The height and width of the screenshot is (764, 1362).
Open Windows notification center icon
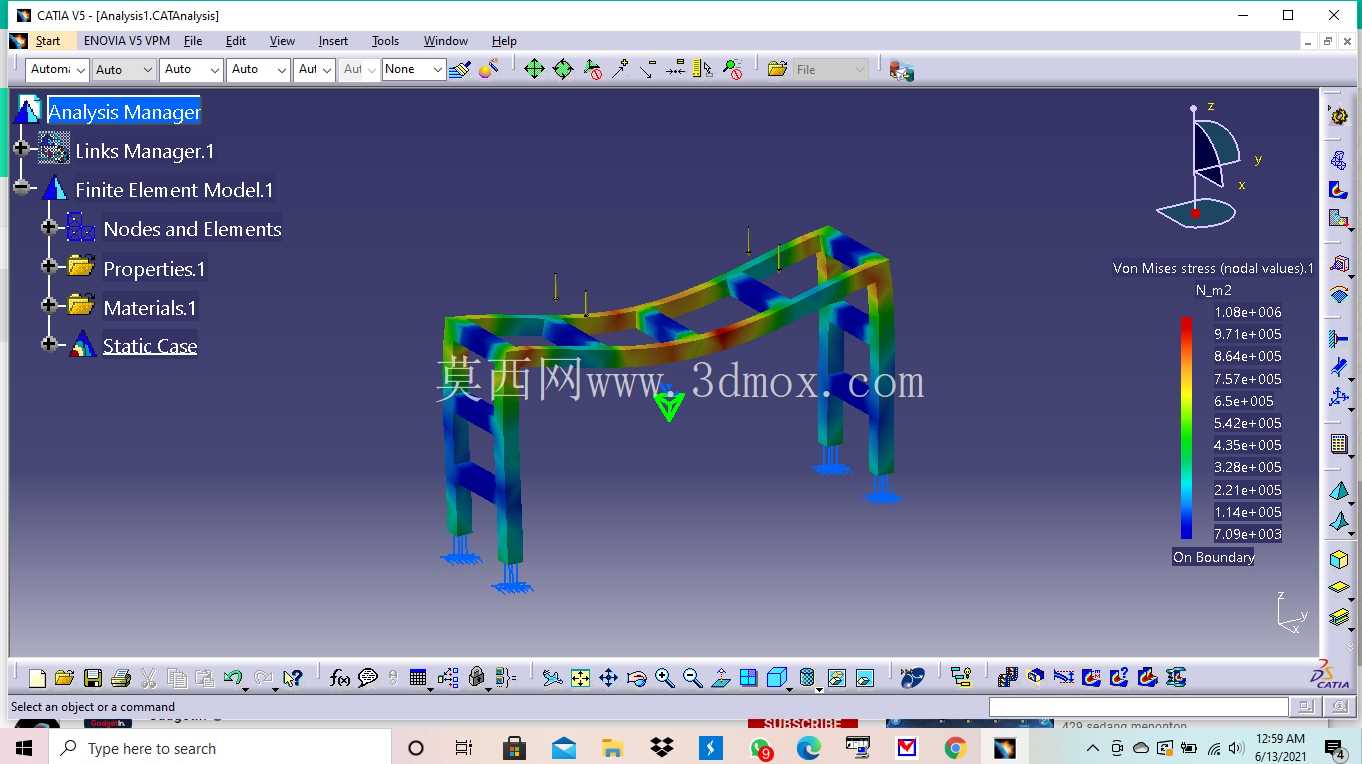pos(1334,748)
